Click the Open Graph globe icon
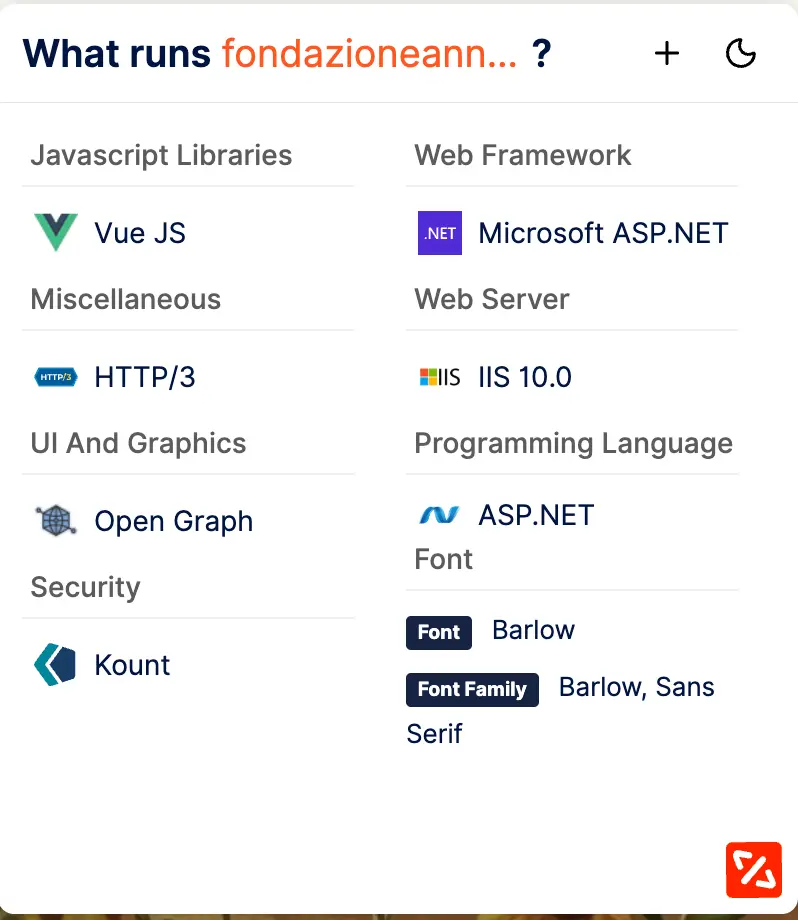798x920 pixels. point(55,521)
